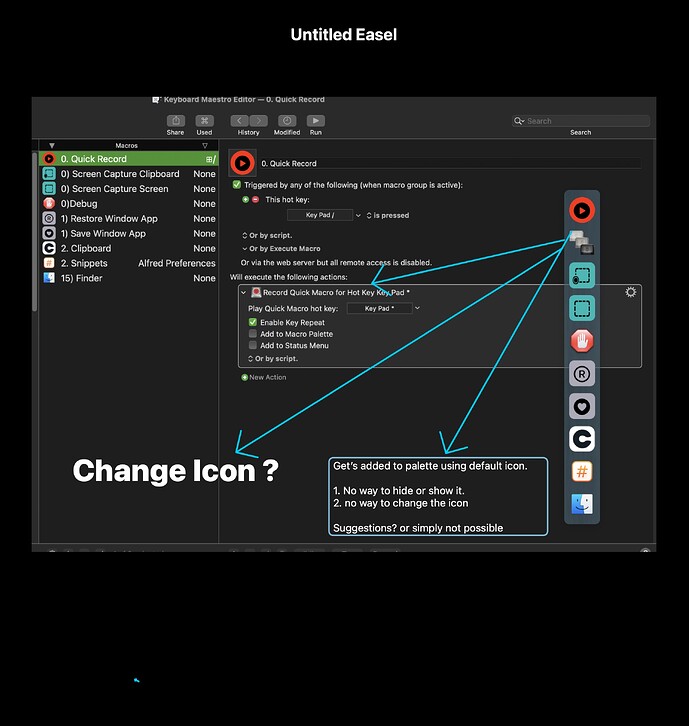Screen dimensions: 689x726
Task: Toggle the Triggered by any checkbox
Action: 237,185
